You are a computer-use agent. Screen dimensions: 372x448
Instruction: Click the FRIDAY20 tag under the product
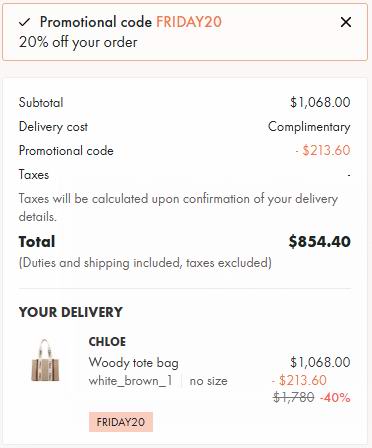tap(121, 422)
